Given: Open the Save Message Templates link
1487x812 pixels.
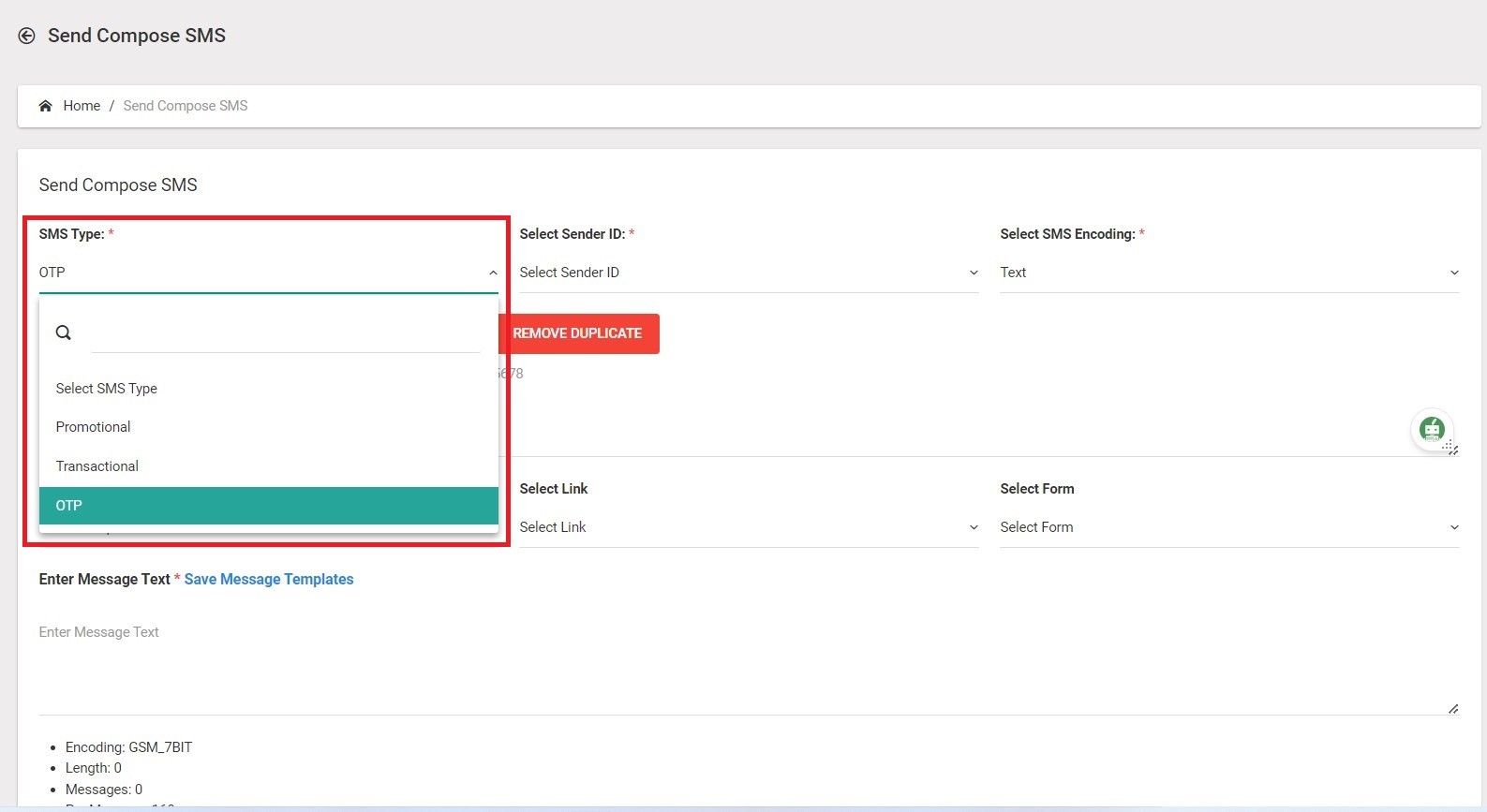Looking at the screenshot, I should [269, 580].
